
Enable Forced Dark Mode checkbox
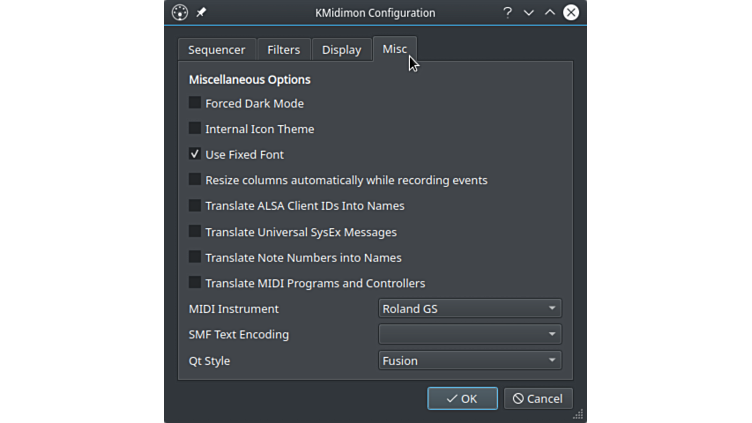[x=195, y=103]
